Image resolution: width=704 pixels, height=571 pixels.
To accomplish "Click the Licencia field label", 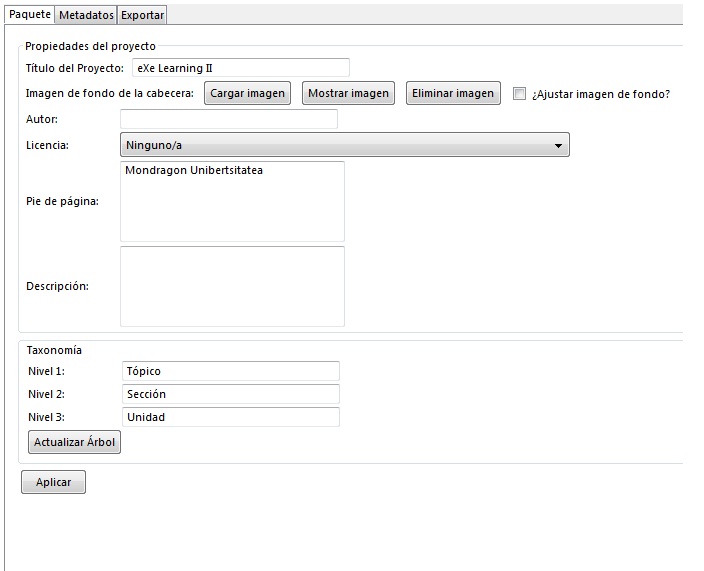I will coord(47,146).
